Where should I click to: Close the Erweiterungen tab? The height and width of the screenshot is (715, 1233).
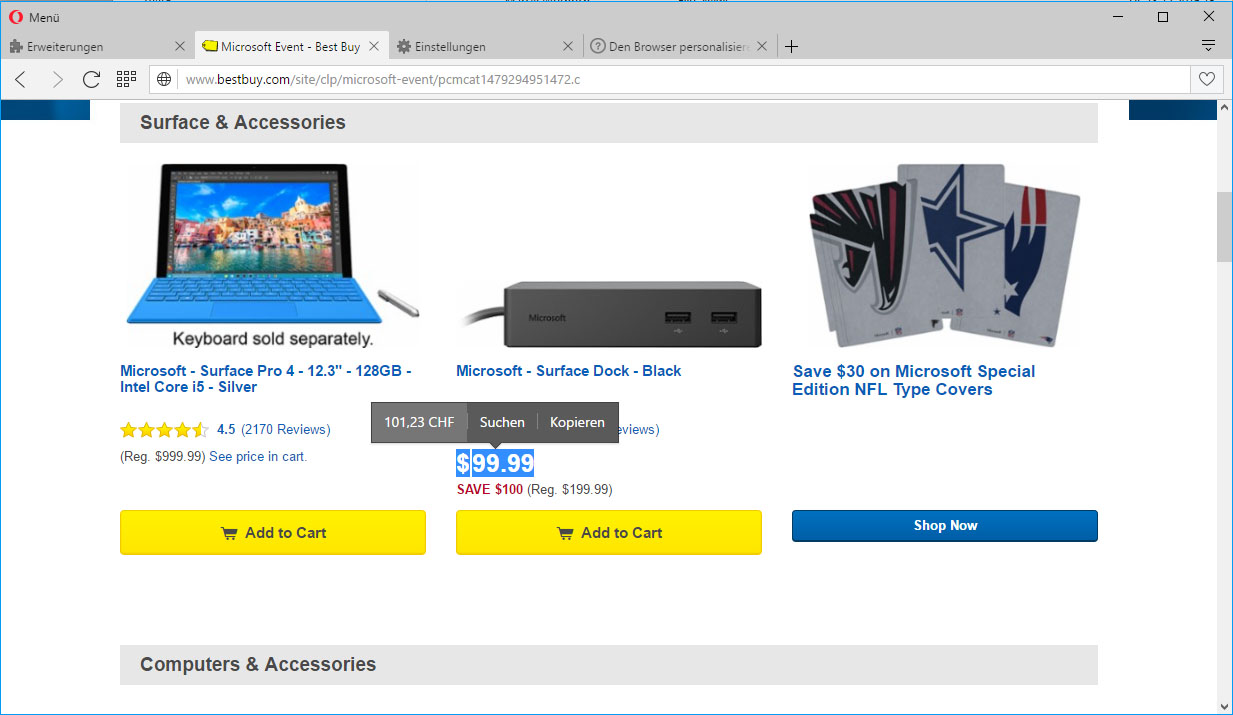(x=180, y=46)
